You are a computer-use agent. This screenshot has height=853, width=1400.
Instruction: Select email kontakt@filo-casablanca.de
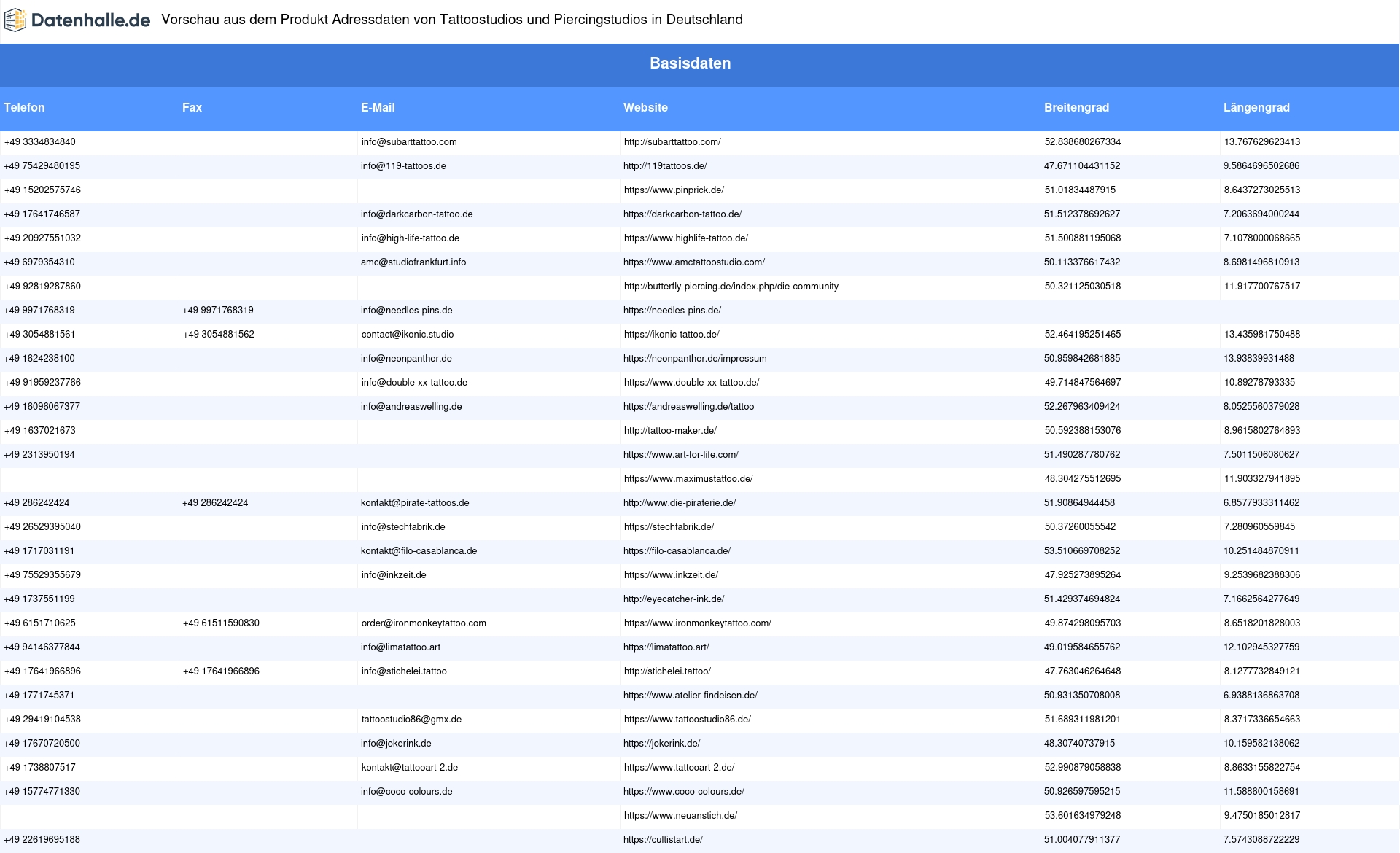(x=419, y=551)
